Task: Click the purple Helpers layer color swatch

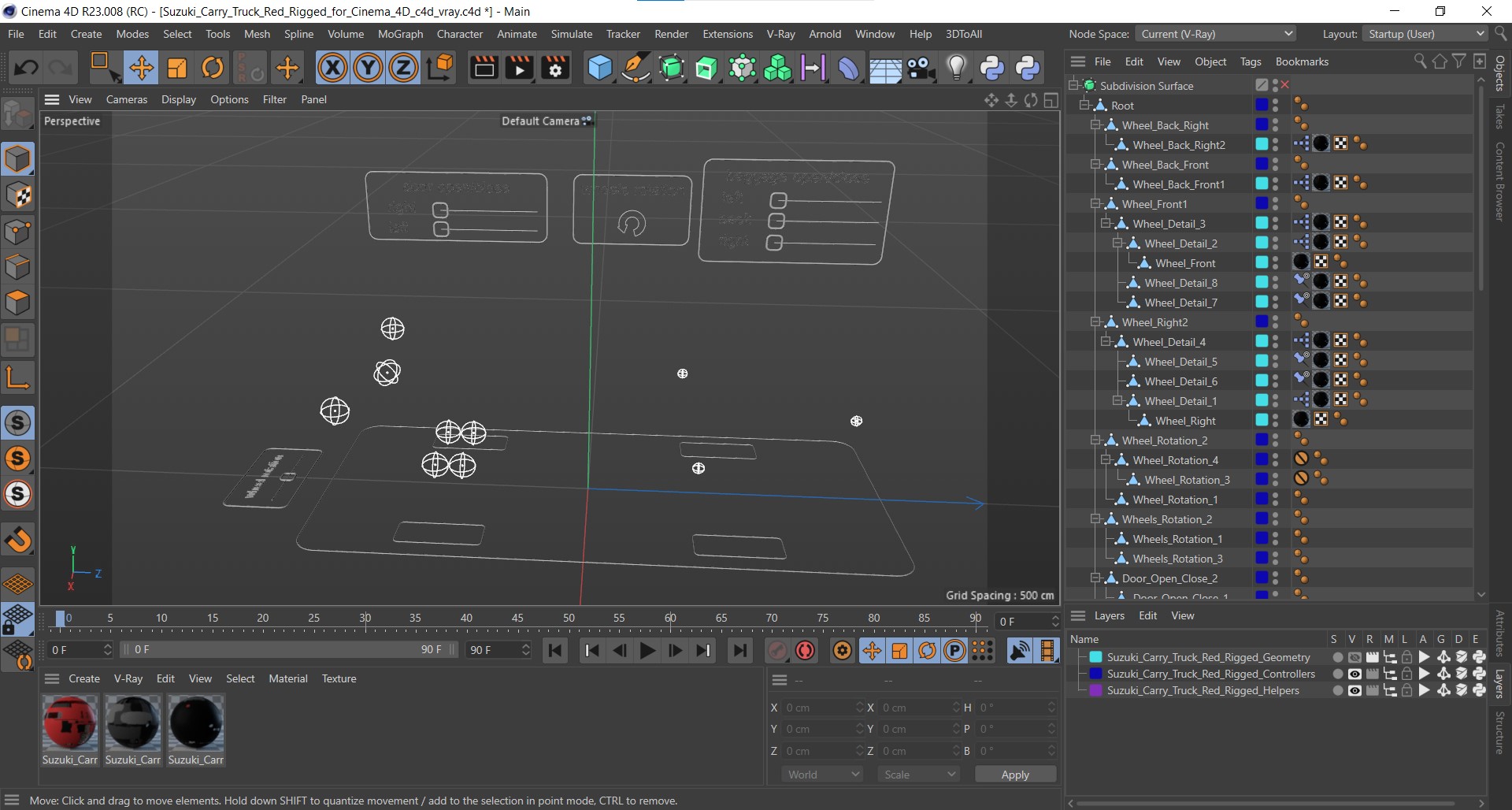Action: click(1095, 691)
